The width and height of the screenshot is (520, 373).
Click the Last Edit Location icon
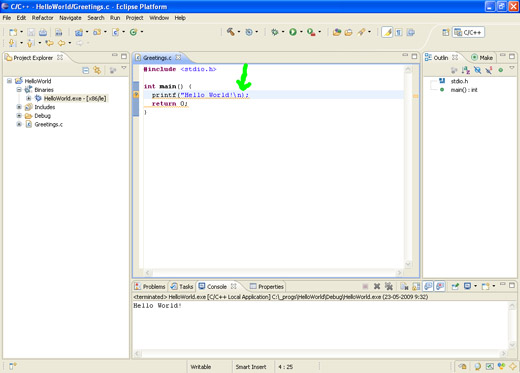coord(49,43)
